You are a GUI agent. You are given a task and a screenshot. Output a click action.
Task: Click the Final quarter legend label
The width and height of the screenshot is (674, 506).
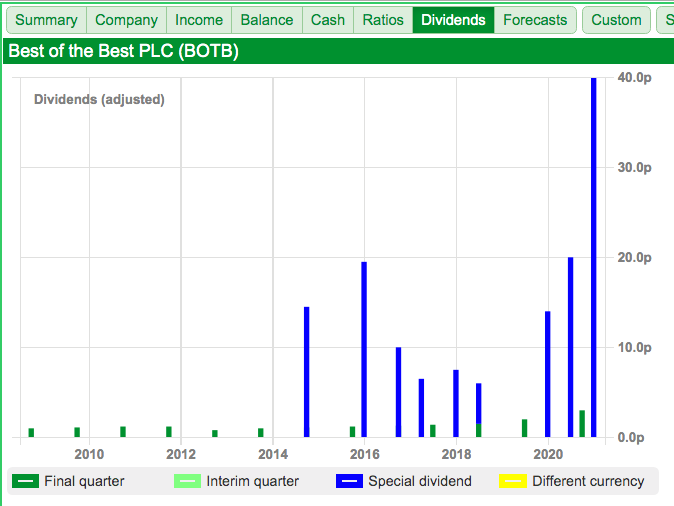click(x=84, y=481)
